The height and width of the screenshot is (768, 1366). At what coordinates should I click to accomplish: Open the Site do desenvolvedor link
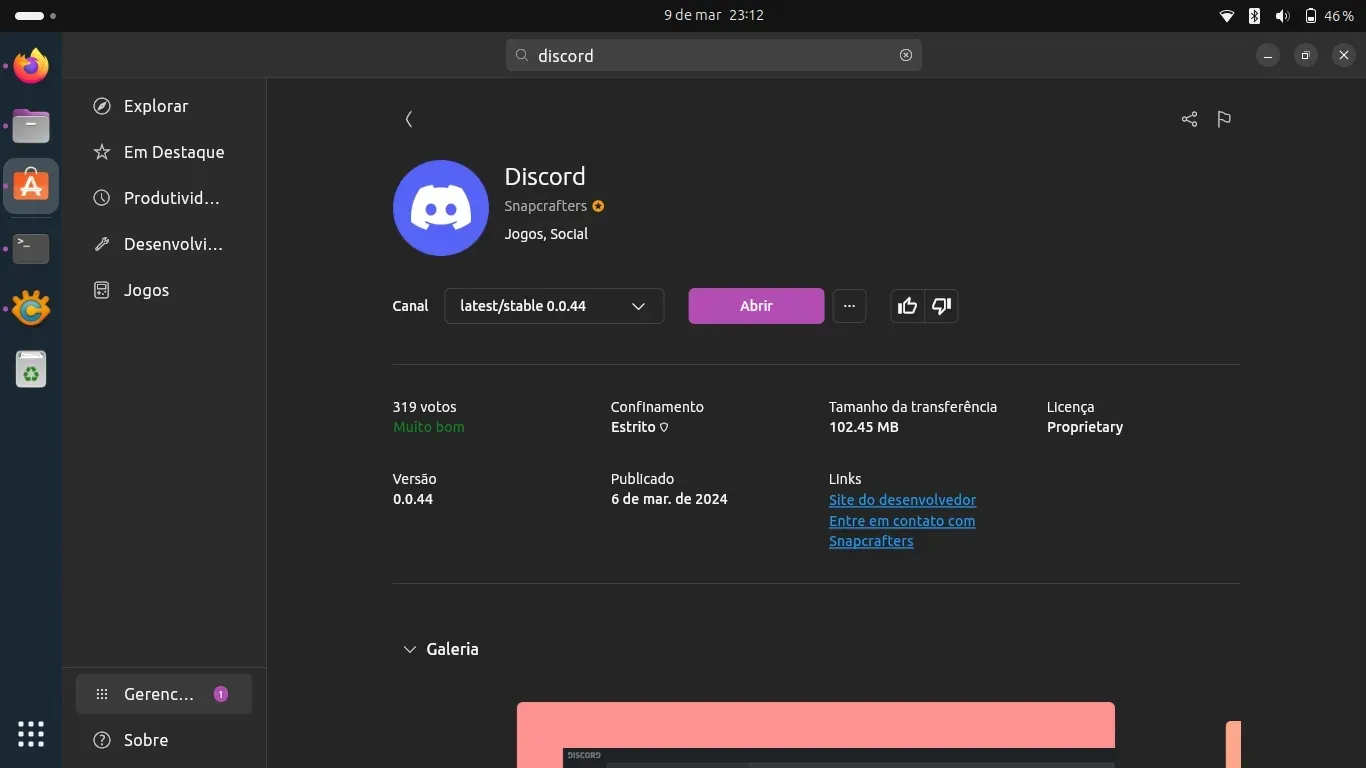(902, 500)
